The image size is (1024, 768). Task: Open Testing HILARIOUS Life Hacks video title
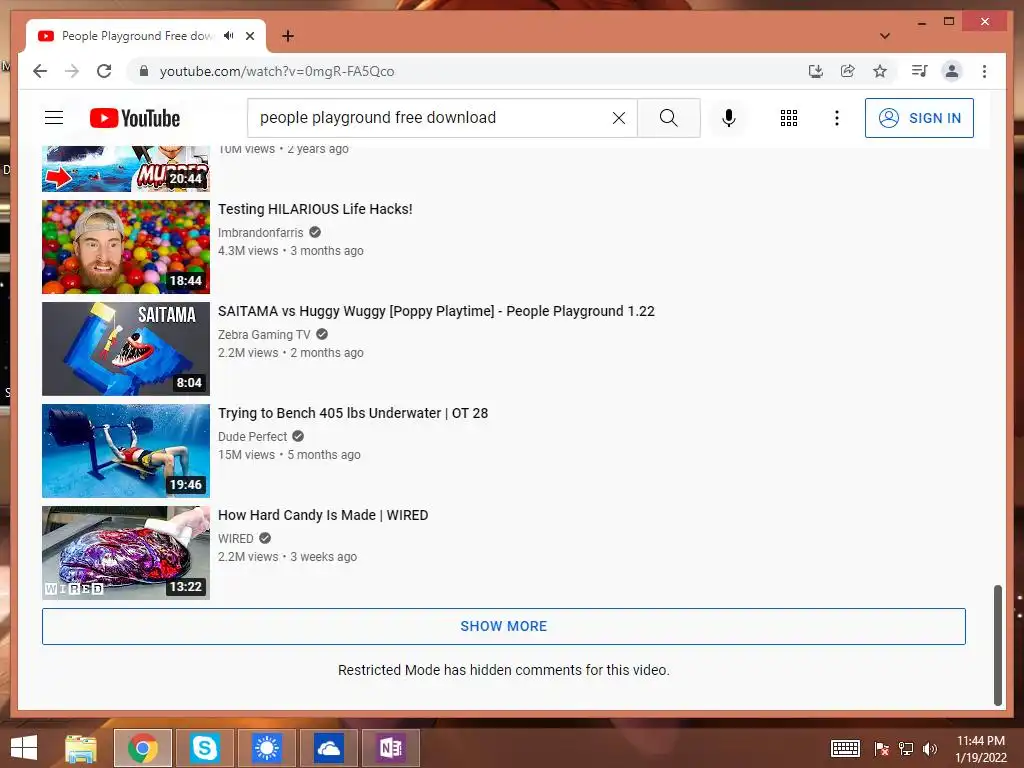point(315,209)
